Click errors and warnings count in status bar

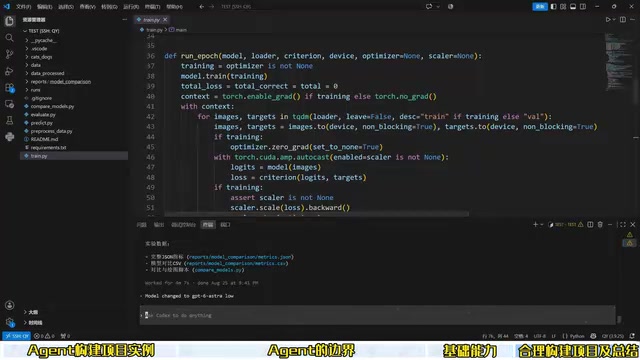tap(44, 336)
